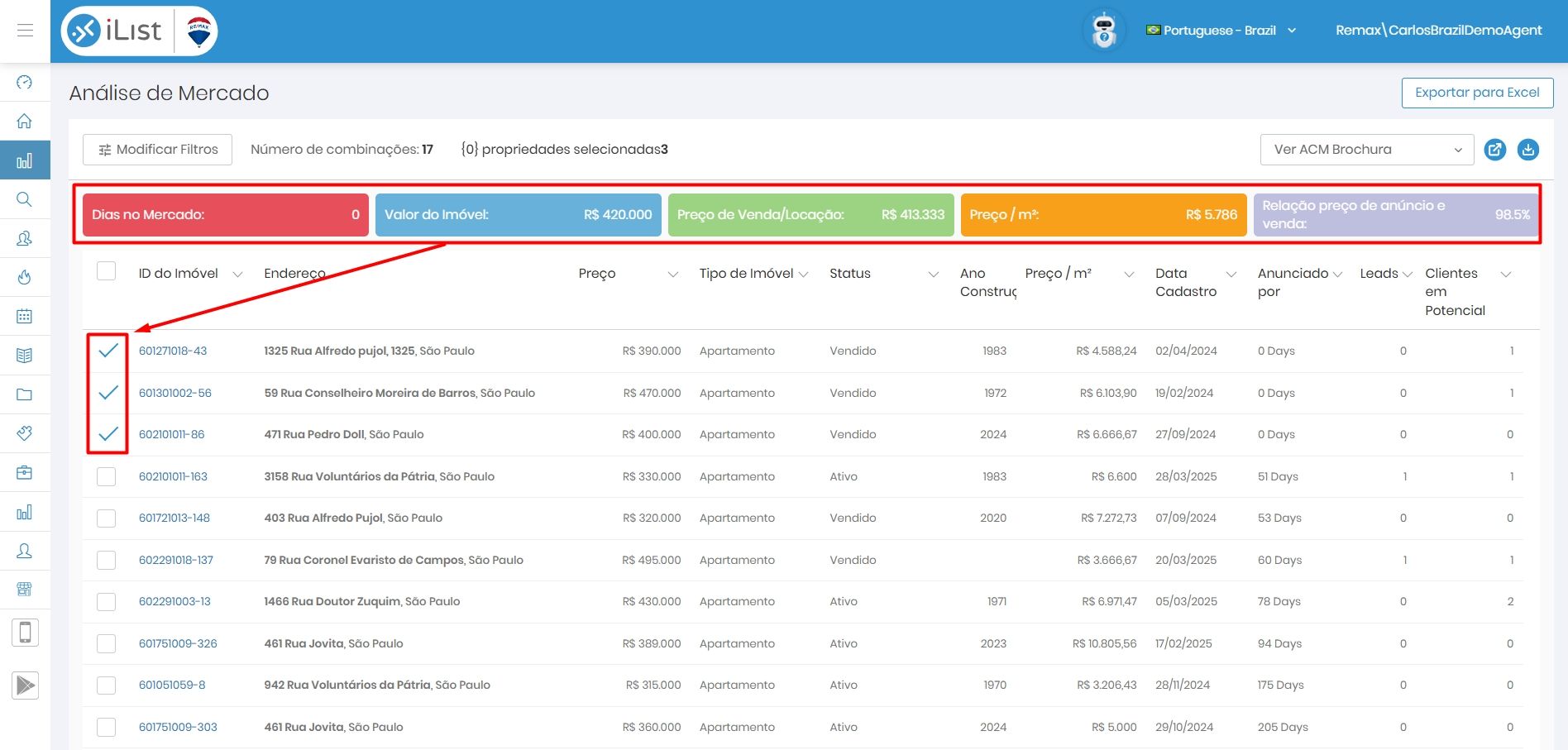Open property link 601751009-326
The height and width of the screenshot is (750, 1568).
(178, 643)
